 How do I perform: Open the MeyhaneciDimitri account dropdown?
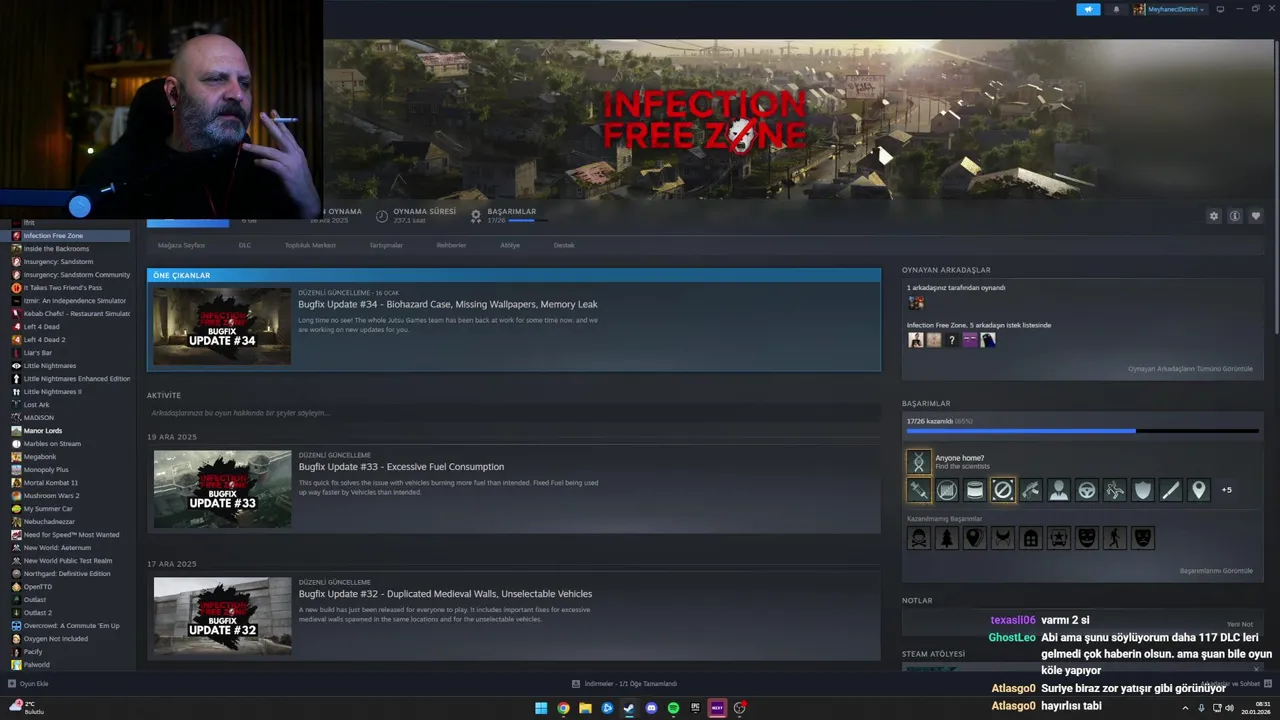[x=1170, y=9]
